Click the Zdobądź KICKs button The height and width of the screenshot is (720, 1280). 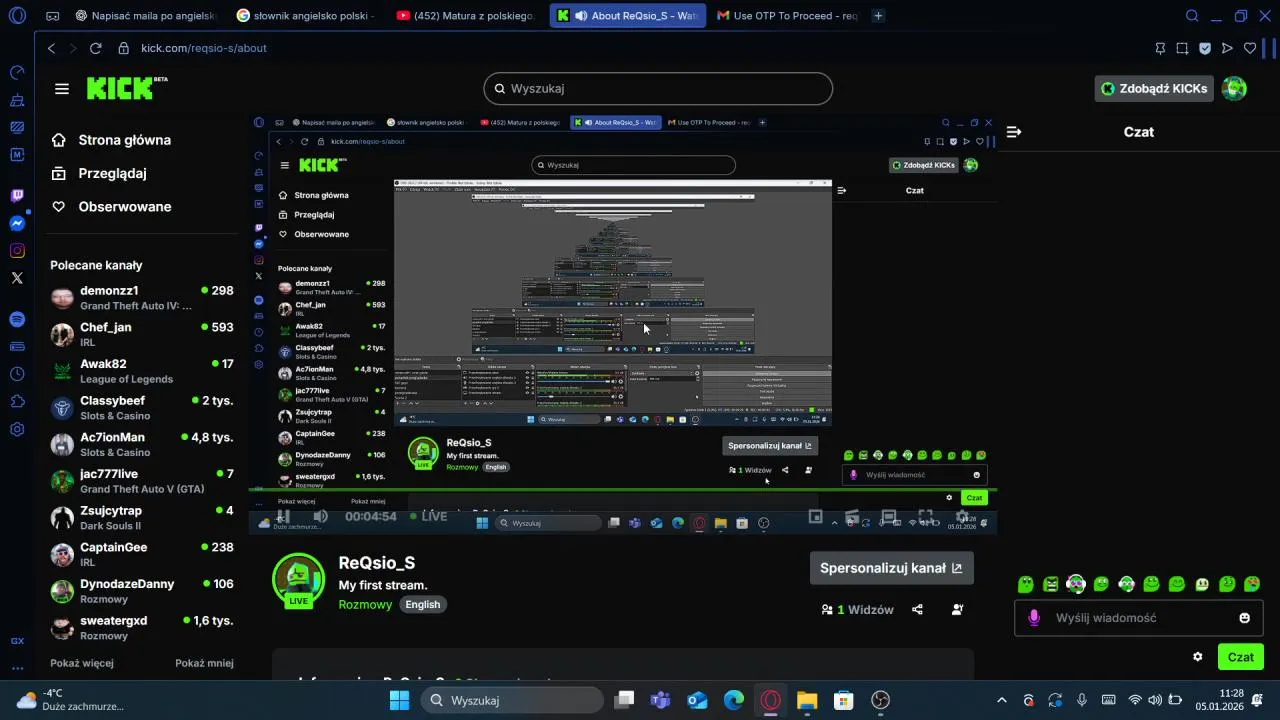1154,88
